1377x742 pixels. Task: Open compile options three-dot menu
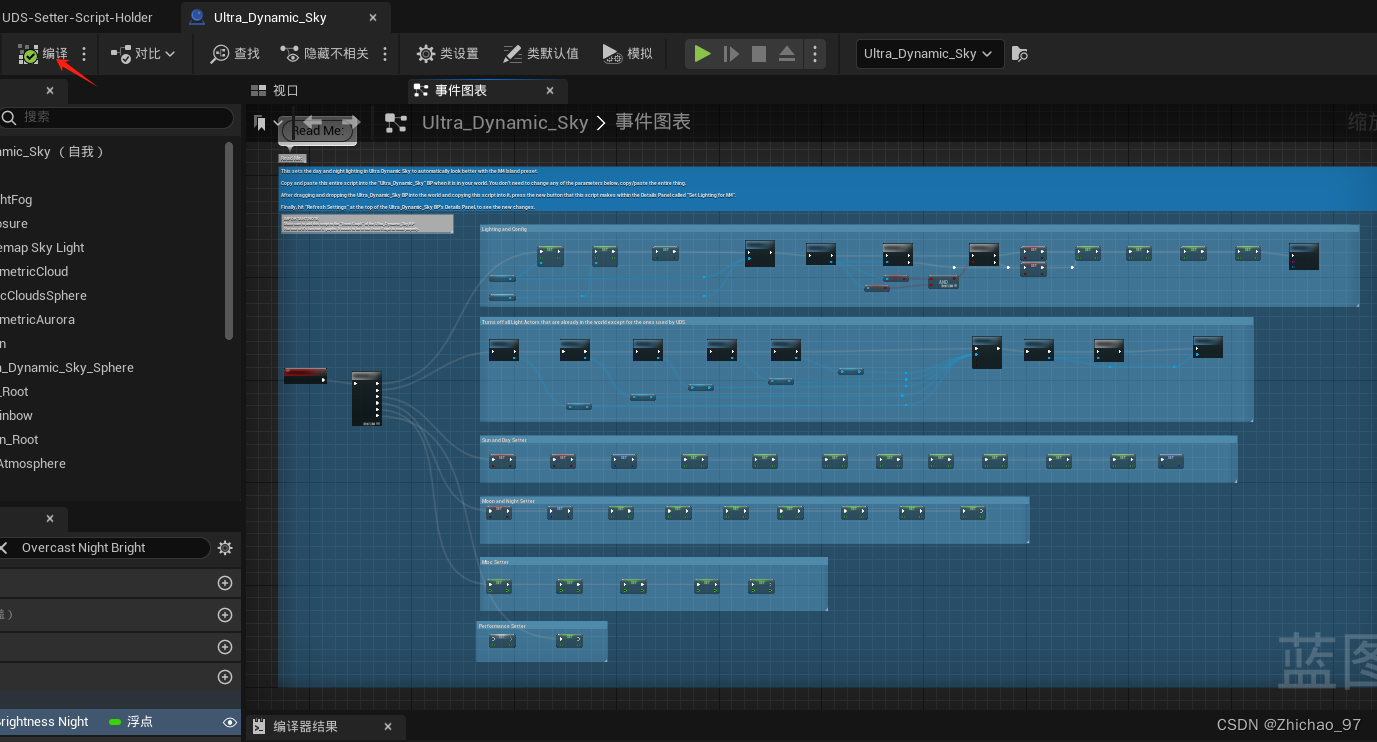pos(84,54)
